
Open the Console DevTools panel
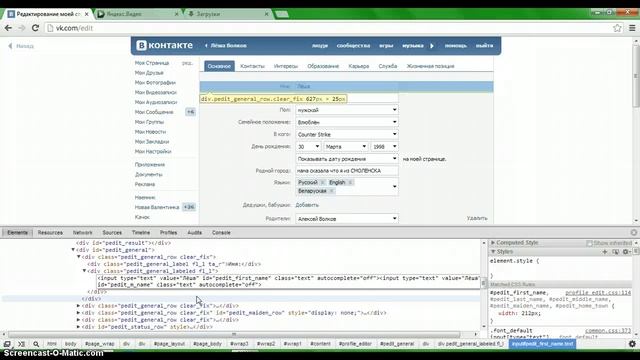pyautogui.click(x=221, y=233)
